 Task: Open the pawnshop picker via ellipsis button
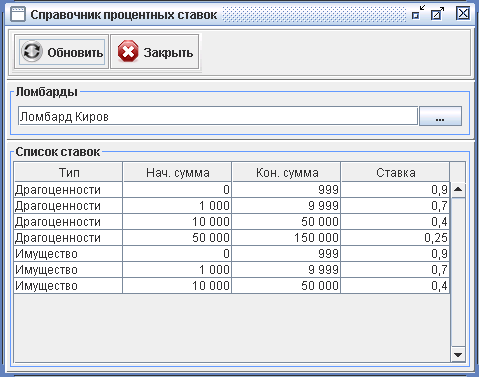click(440, 116)
